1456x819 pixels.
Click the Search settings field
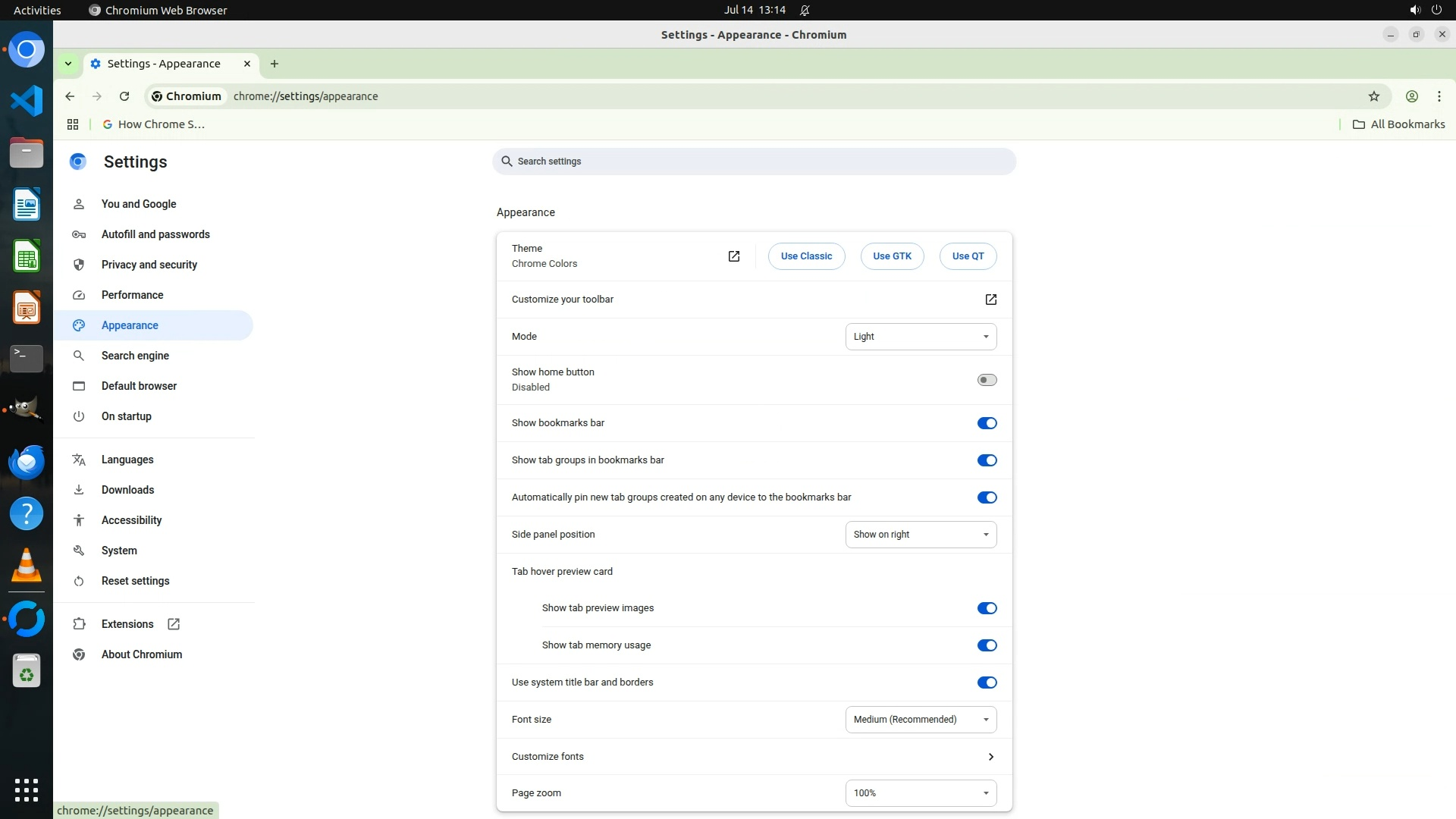pos(754,162)
